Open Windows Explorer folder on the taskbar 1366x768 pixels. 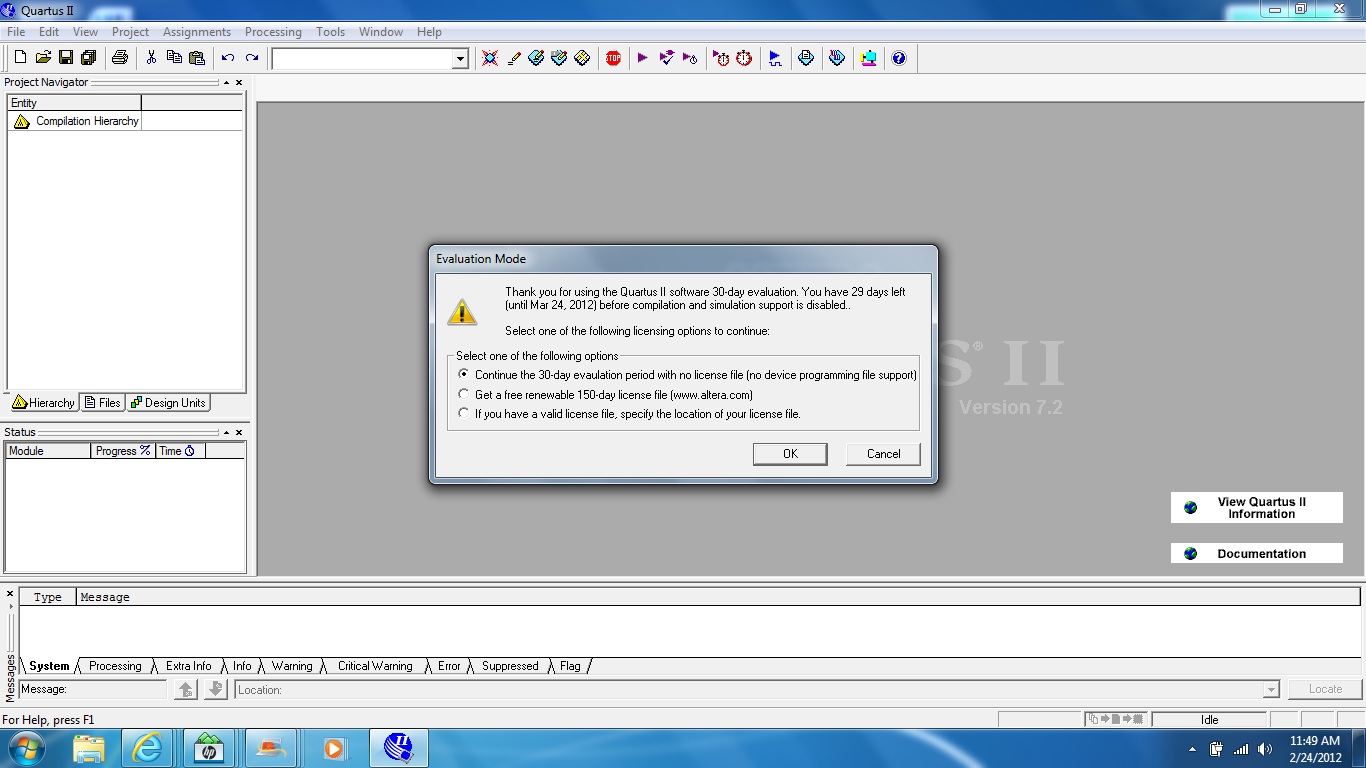pos(88,748)
